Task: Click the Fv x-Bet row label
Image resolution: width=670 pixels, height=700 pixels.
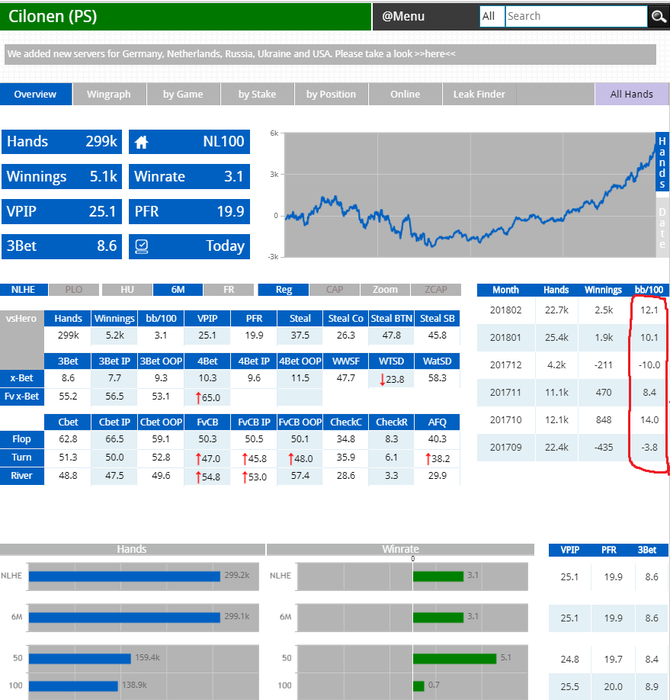Action: (22, 396)
